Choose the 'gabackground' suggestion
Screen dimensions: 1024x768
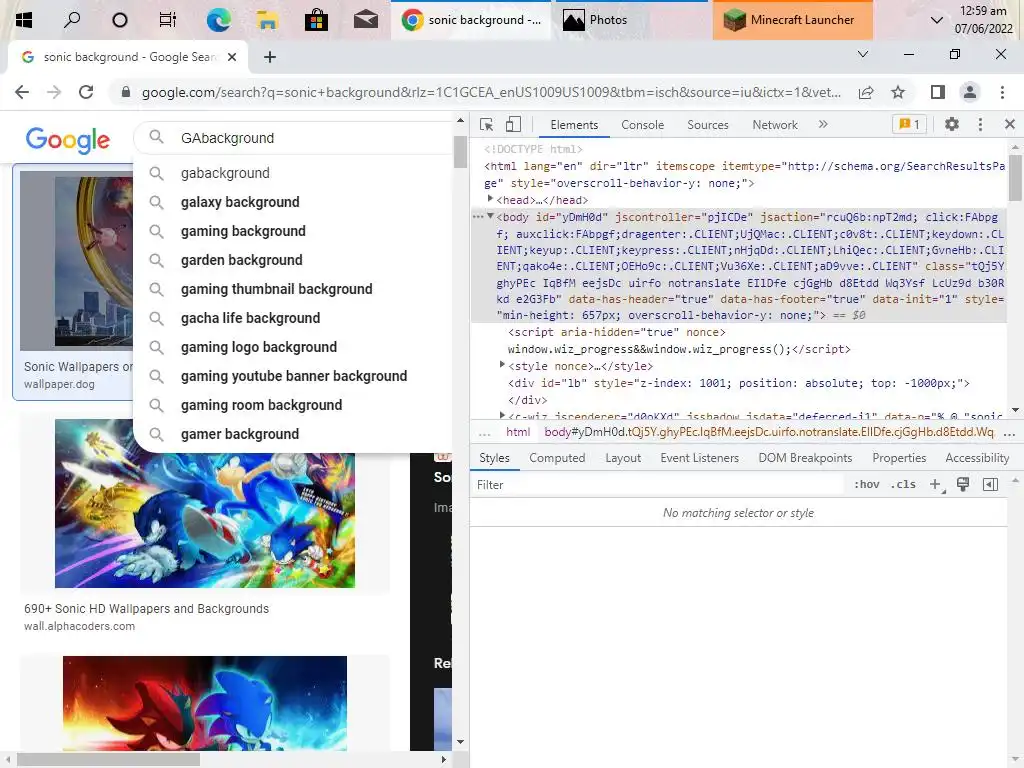[x=293, y=173]
